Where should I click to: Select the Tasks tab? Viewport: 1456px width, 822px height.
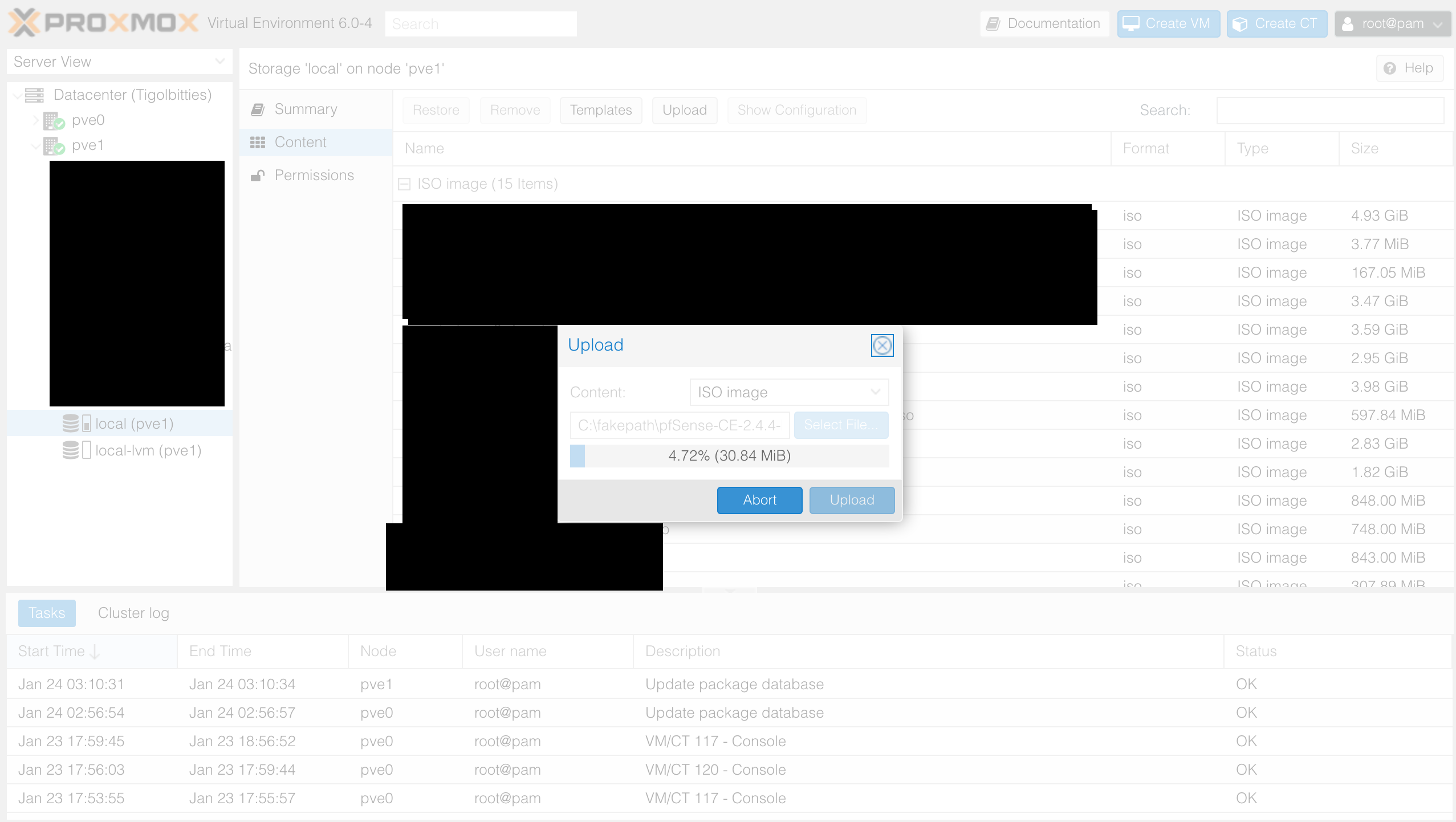[46, 613]
